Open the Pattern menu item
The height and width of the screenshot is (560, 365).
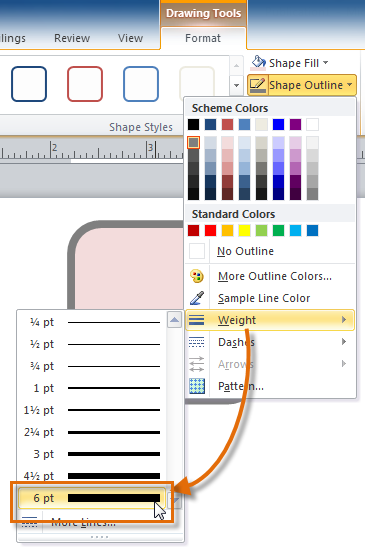270,386
